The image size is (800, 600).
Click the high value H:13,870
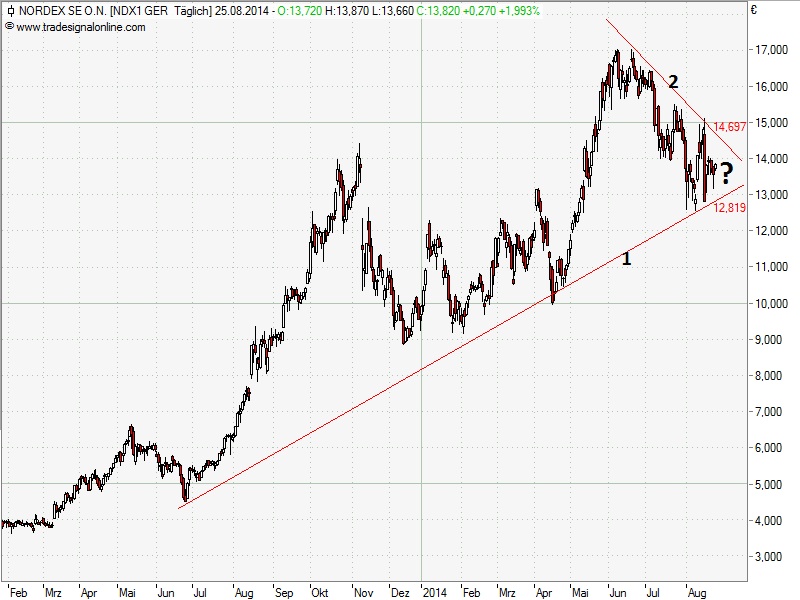tap(347, 11)
